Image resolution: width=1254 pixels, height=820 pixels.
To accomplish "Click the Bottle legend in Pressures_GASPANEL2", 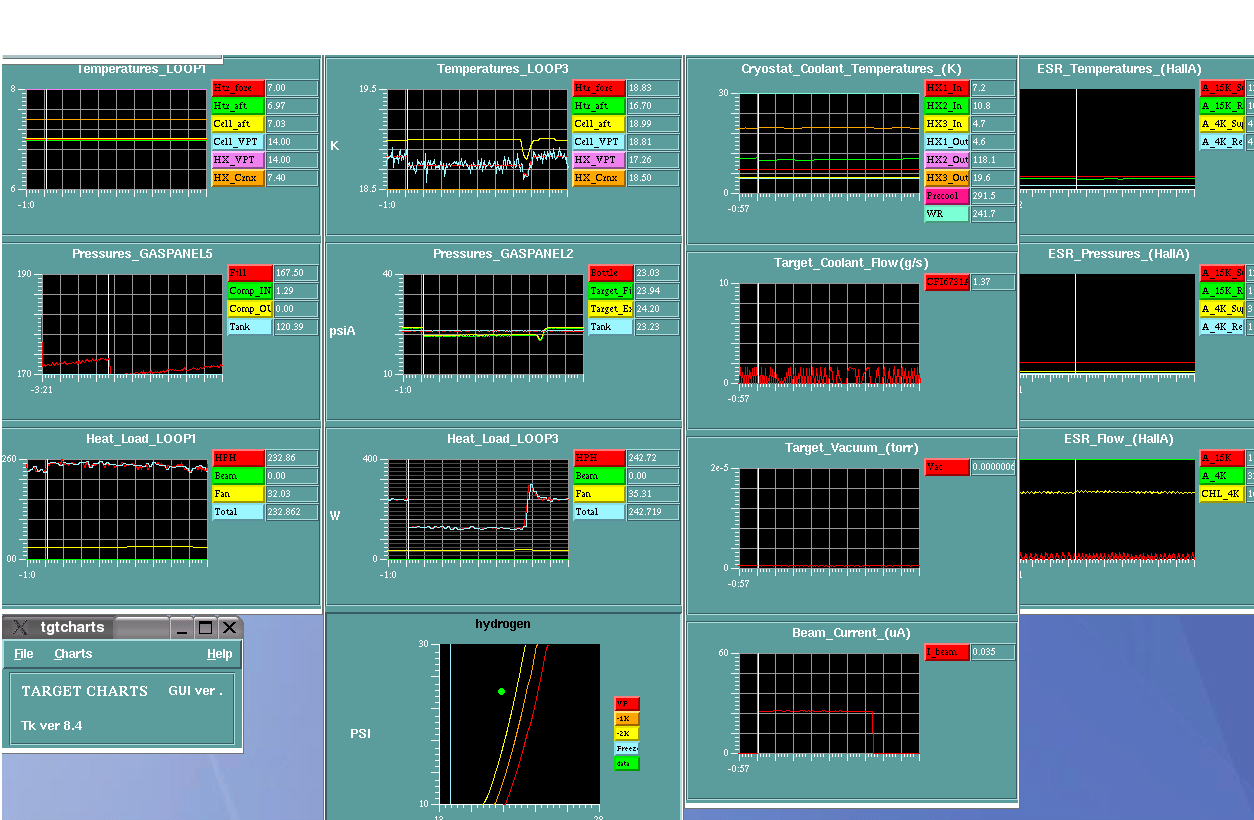I will [610, 273].
